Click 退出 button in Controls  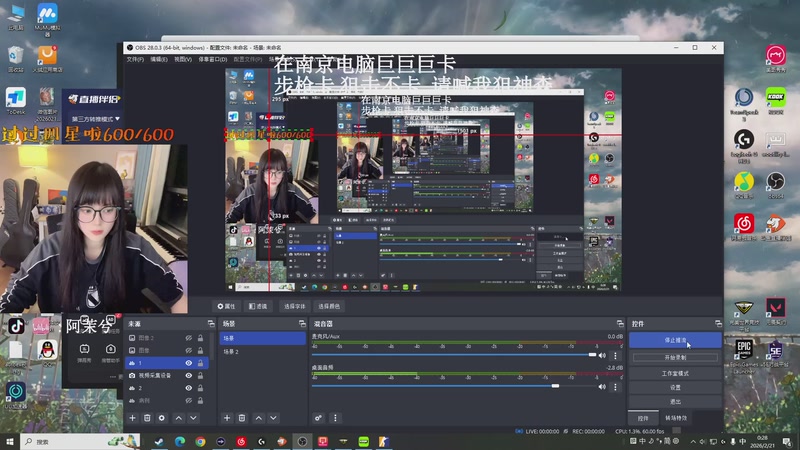pos(675,402)
